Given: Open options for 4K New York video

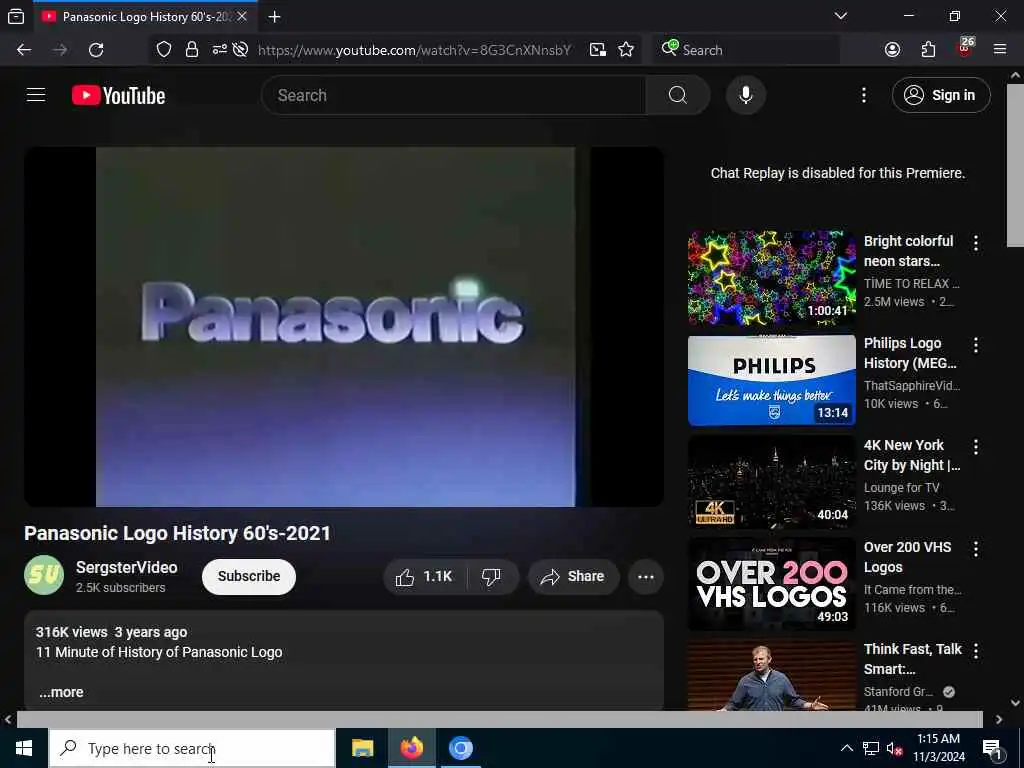Looking at the screenshot, I should click(976, 447).
